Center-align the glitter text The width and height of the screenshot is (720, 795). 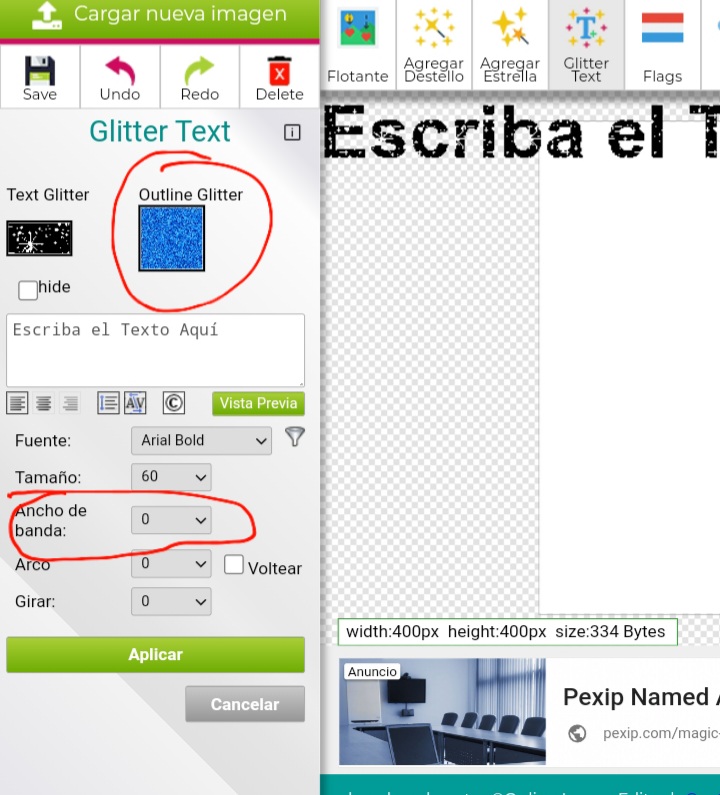click(x=44, y=403)
